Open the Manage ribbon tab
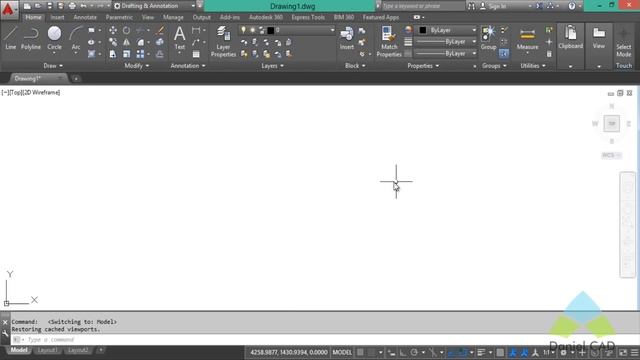Viewport: 640px width, 360px height. click(x=173, y=17)
